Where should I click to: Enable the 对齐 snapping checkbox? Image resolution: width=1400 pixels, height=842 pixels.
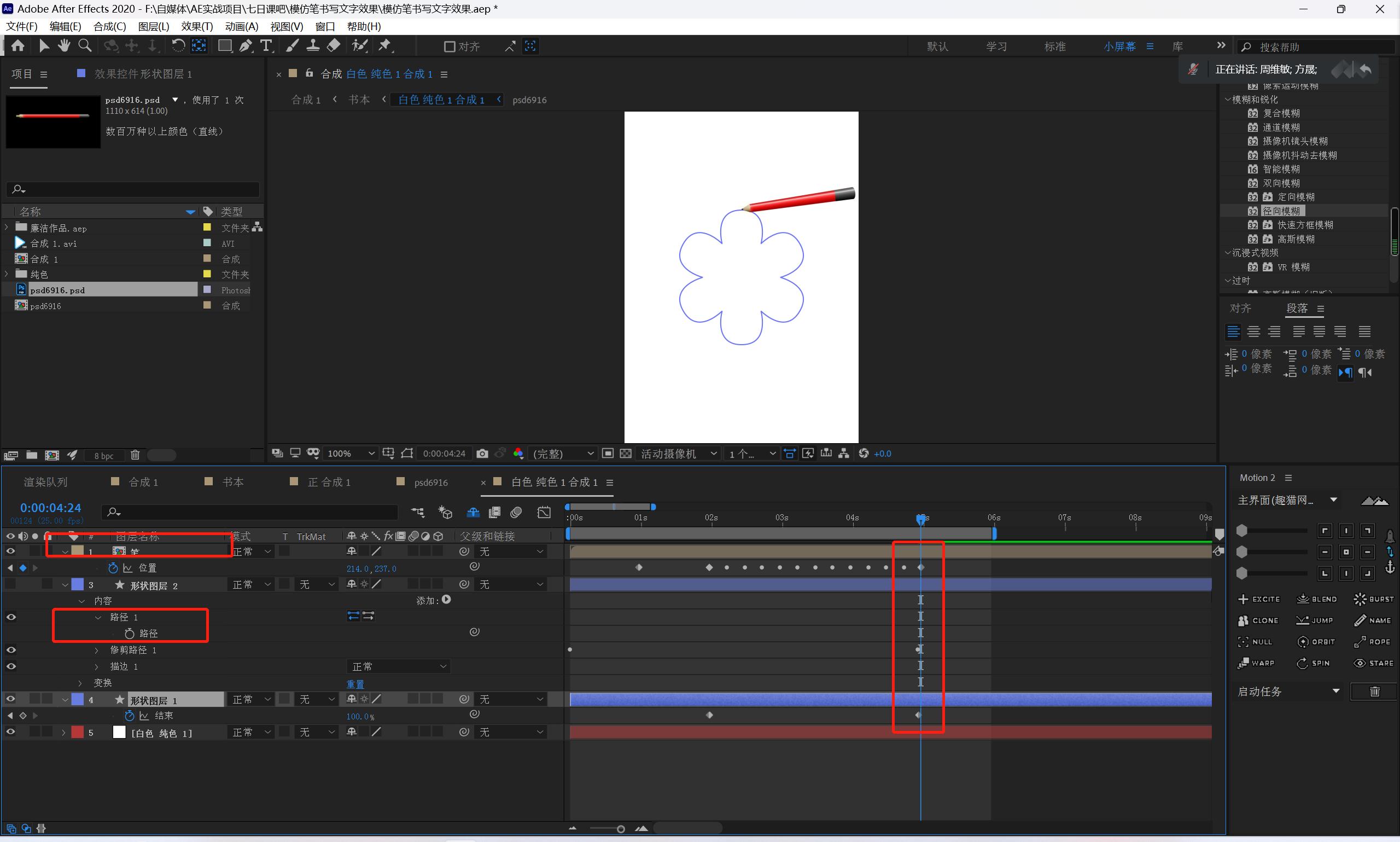(449, 47)
